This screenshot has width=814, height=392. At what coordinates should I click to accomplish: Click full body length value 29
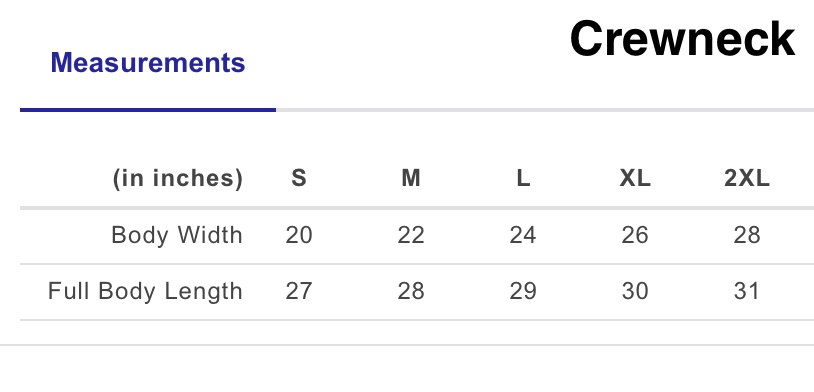pyautogui.click(x=523, y=291)
